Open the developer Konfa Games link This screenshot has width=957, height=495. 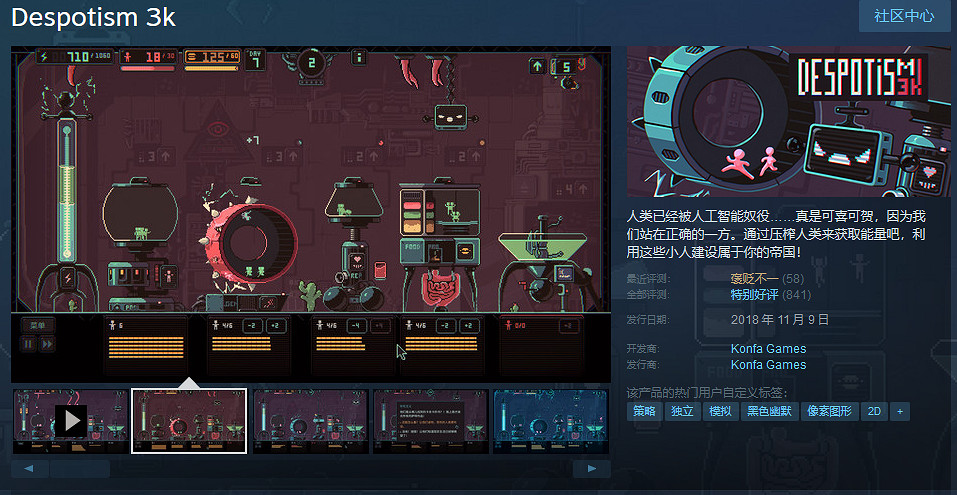(768, 349)
